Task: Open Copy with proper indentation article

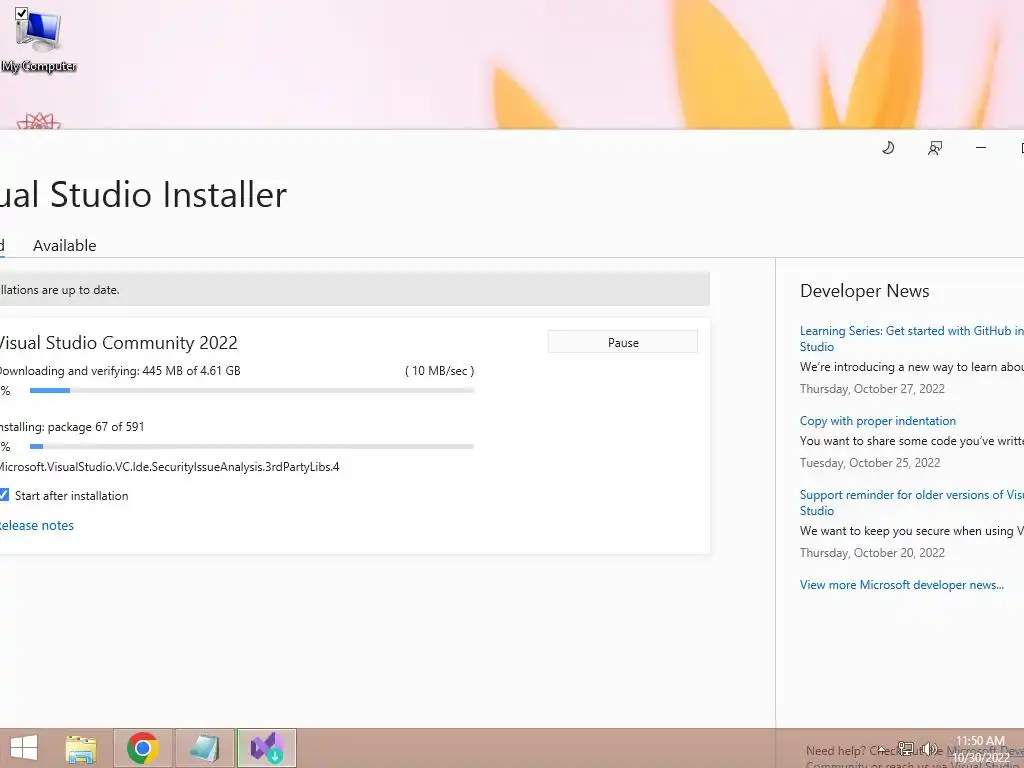Action: pyautogui.click(x=878, y=421)
